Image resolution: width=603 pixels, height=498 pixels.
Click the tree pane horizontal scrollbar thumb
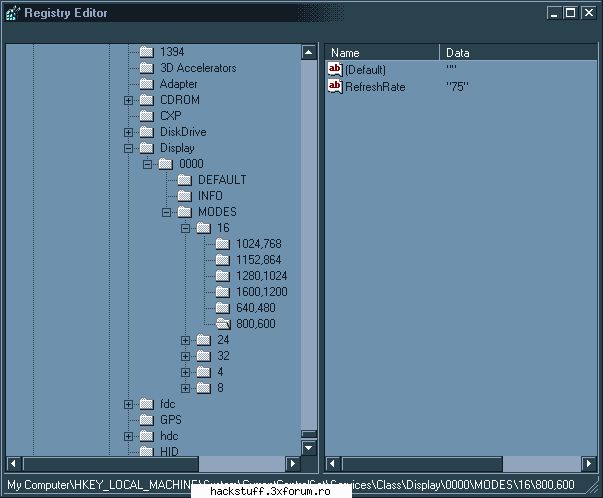[111, 464]
